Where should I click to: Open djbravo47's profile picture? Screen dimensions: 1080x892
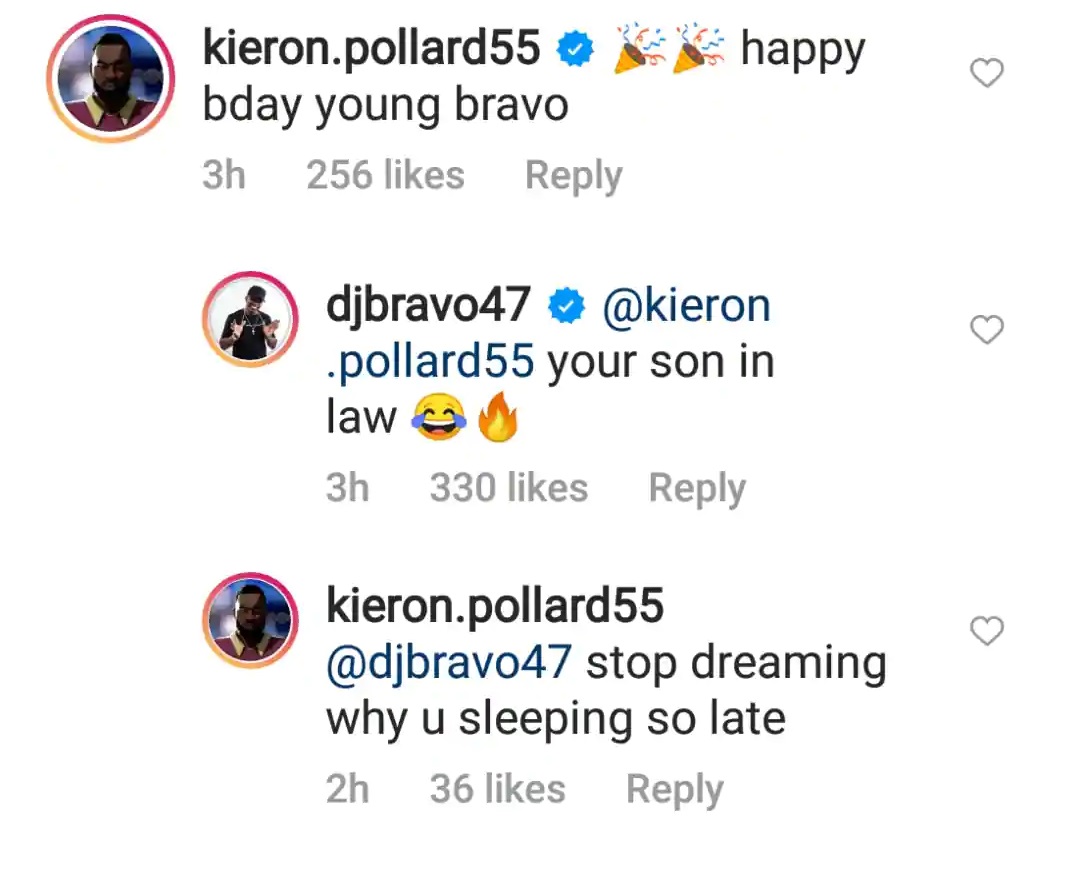pyautogui.click(x=250, y=319)
